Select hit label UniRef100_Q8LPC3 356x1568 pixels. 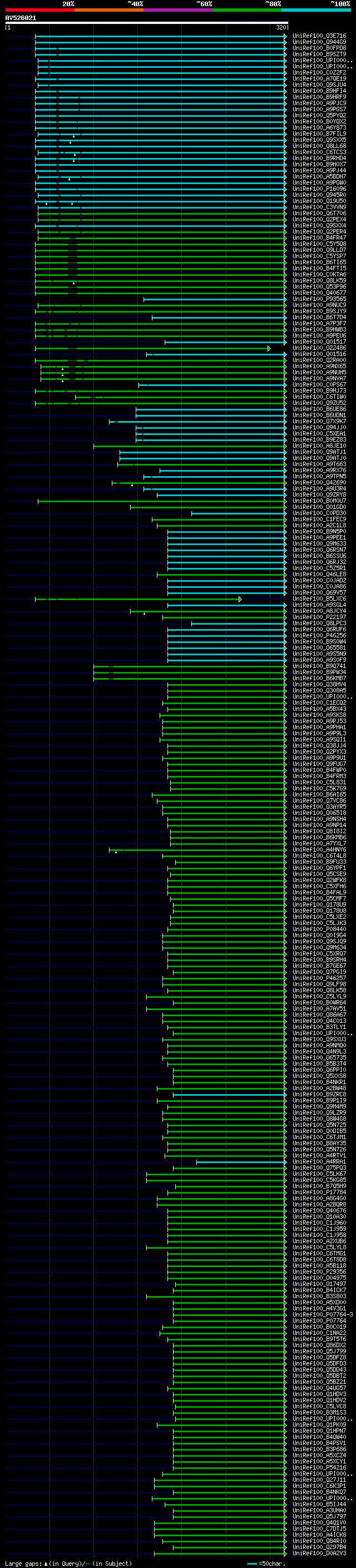pyautogui.click(x=319, y=624)
